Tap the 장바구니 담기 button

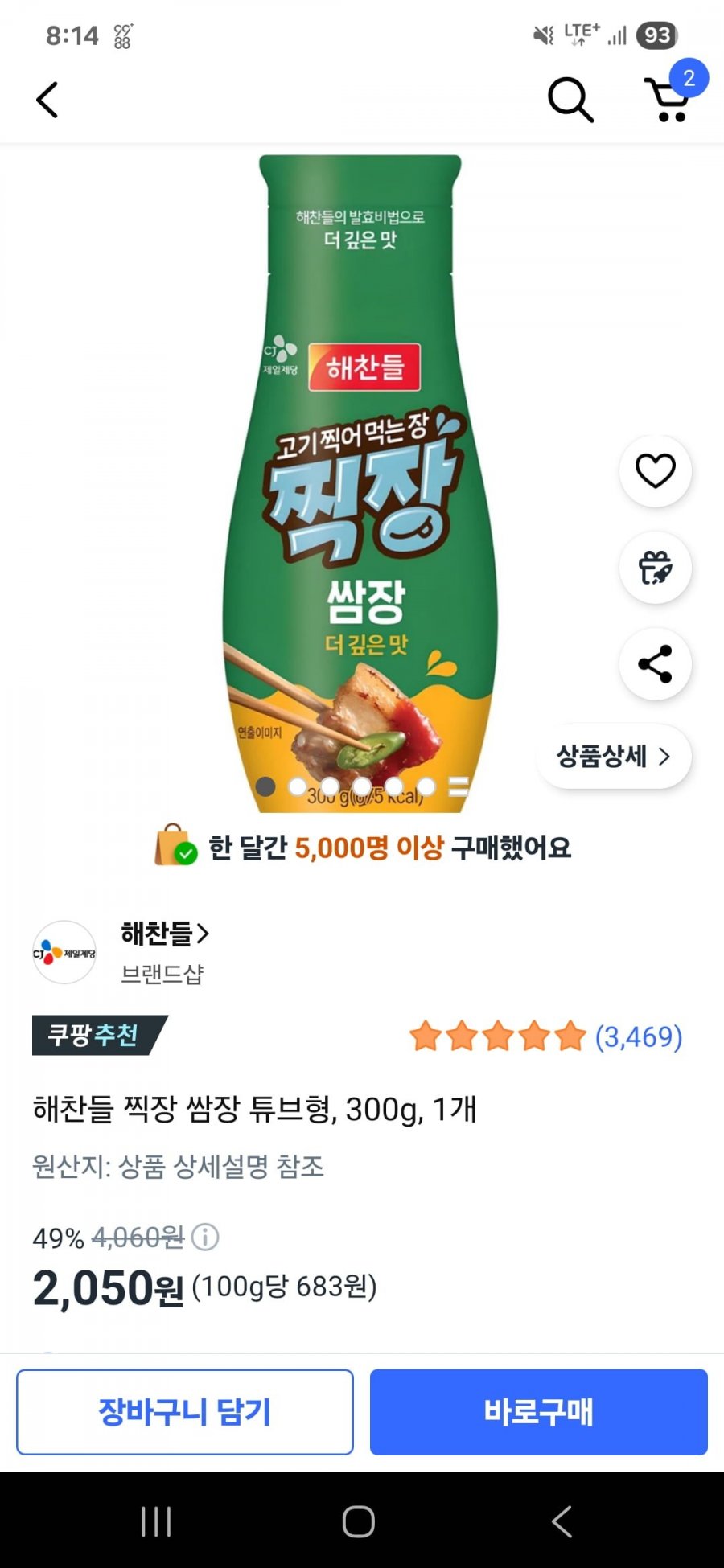(185, 1412)
